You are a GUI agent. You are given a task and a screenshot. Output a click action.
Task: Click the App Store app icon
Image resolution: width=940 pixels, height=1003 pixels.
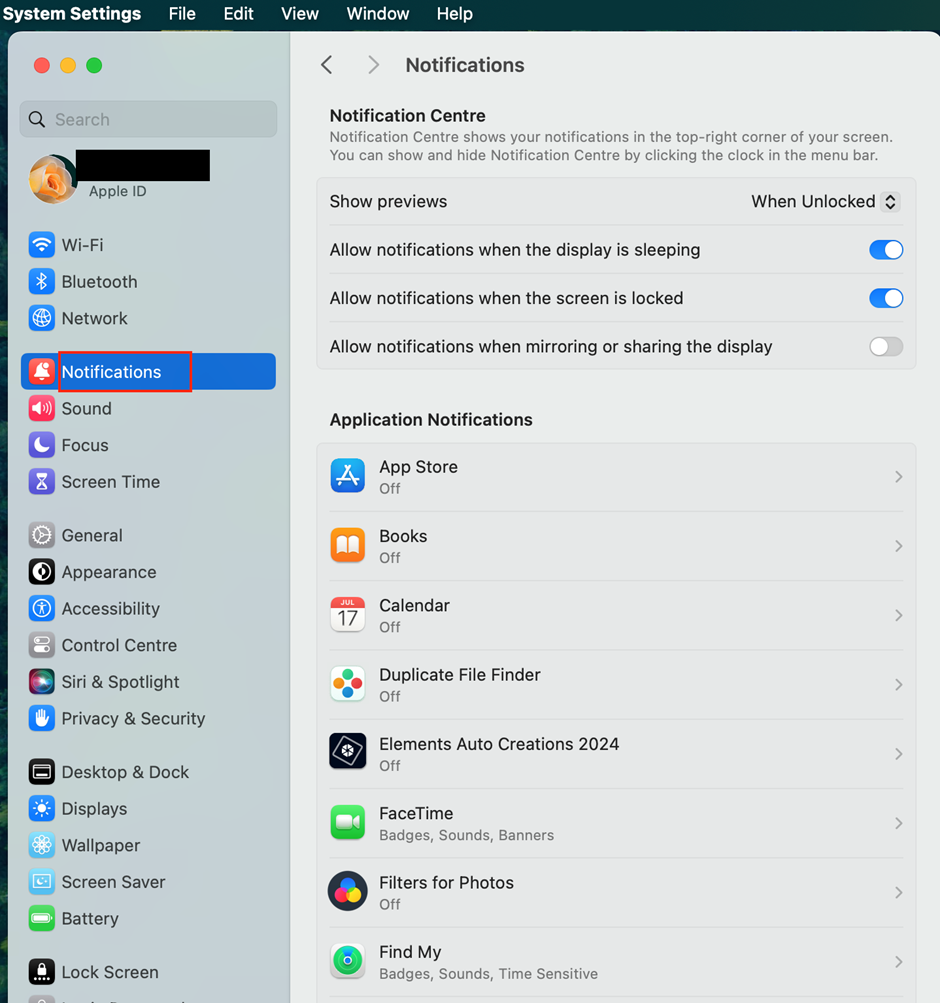[x=348, y=475]
